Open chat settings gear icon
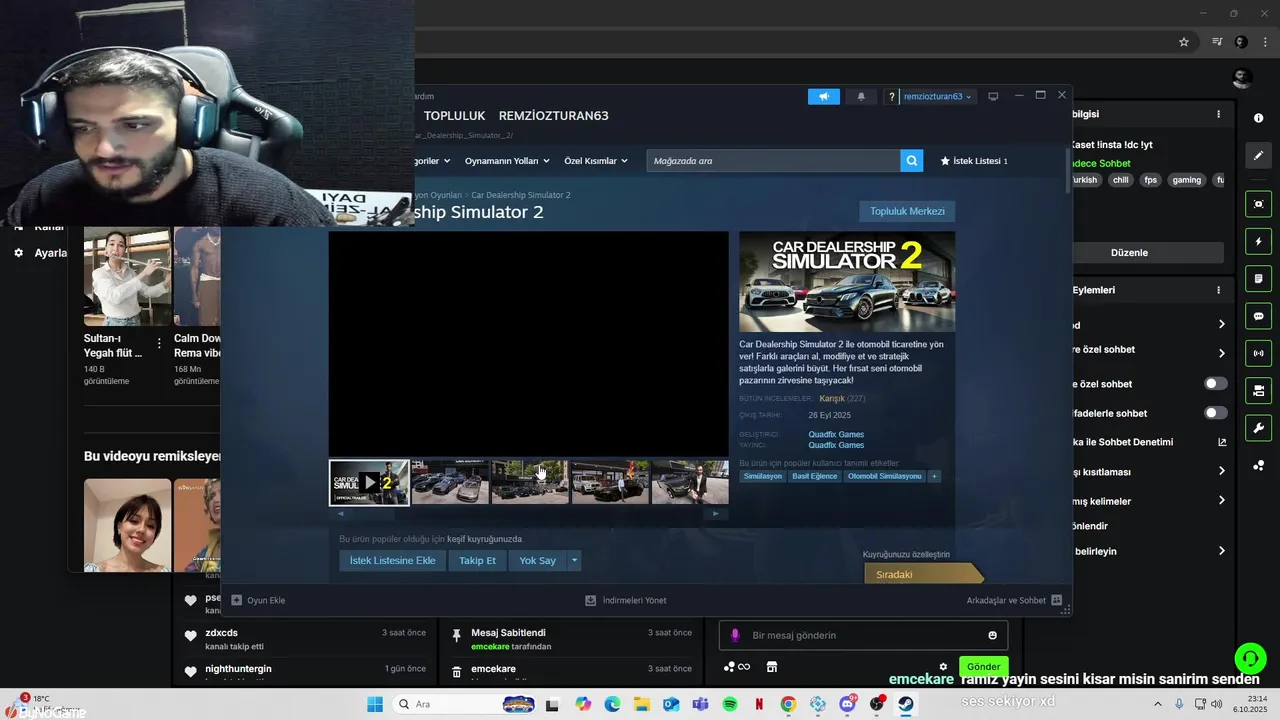 click(943, 667)
